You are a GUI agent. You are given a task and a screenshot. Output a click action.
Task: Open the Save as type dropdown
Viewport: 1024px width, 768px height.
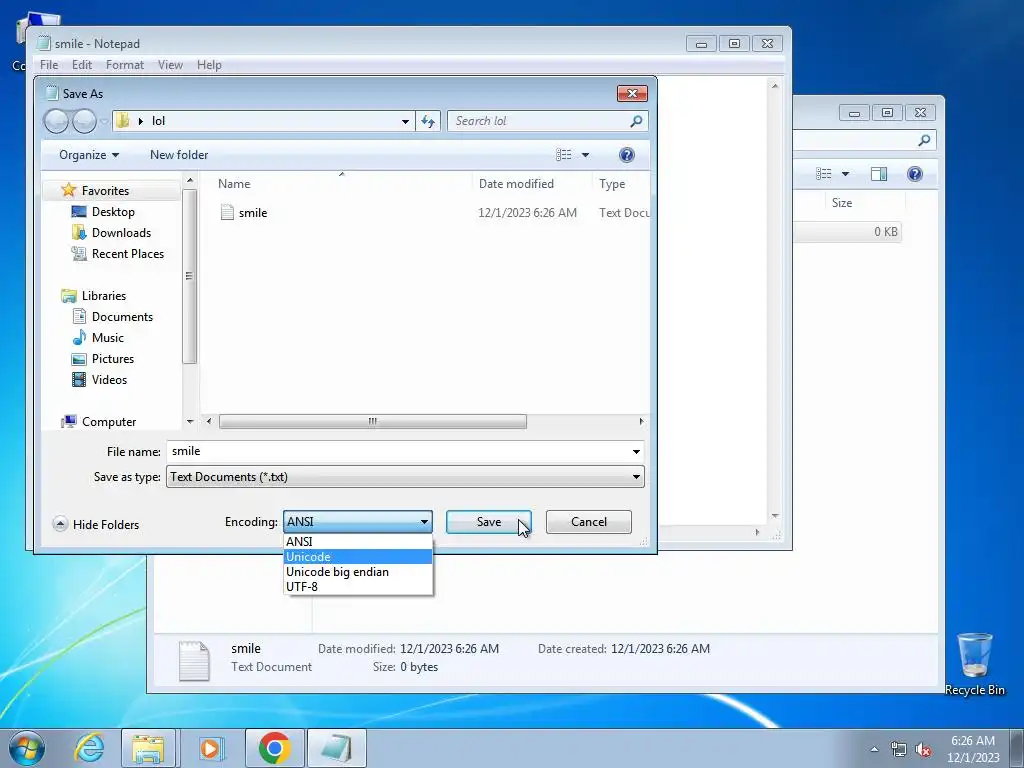click(636, 477)
